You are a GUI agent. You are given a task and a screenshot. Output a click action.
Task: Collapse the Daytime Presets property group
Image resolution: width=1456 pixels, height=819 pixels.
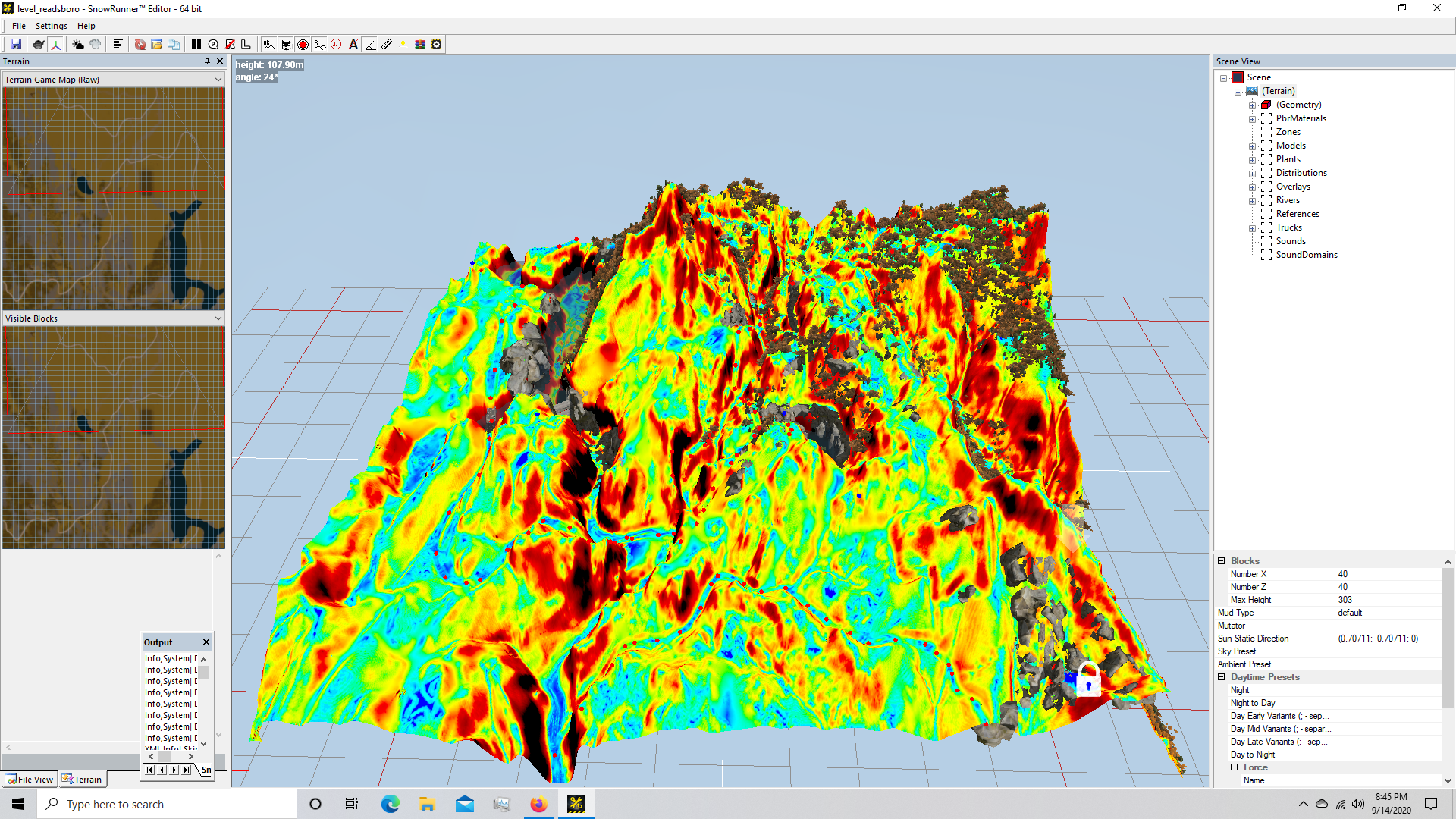(1221, 677)
